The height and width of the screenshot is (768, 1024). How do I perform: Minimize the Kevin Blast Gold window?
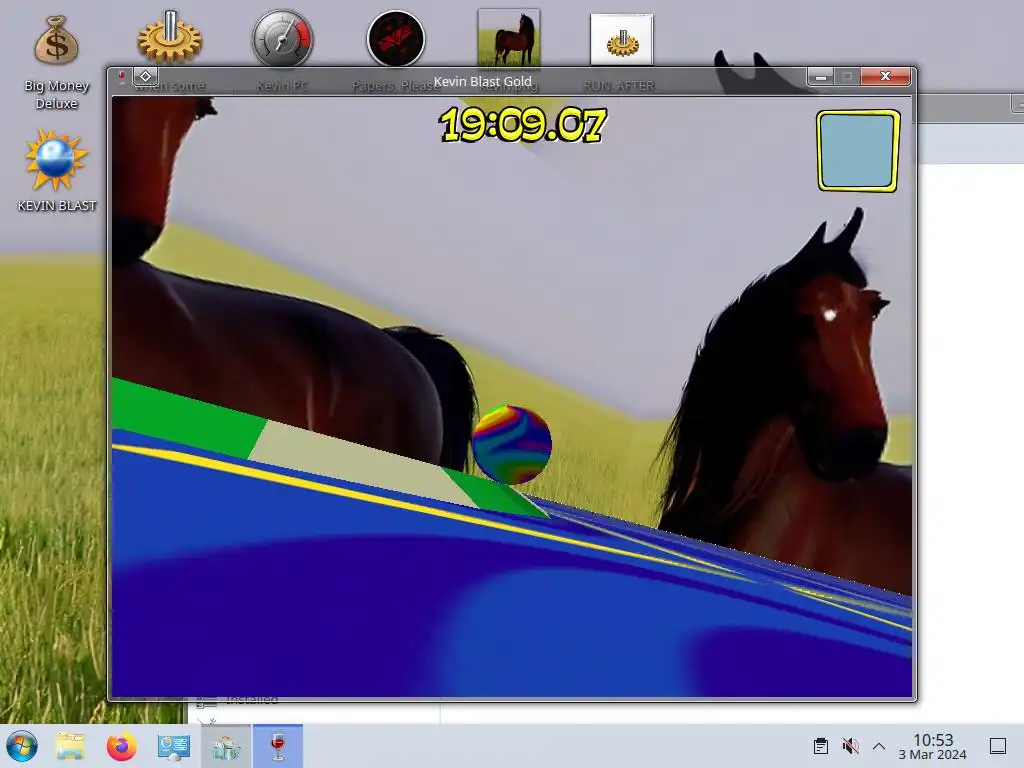(821, 77)
